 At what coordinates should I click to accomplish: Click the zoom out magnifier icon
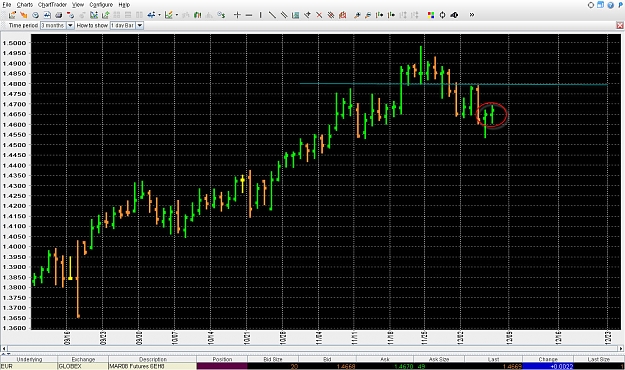368,15
